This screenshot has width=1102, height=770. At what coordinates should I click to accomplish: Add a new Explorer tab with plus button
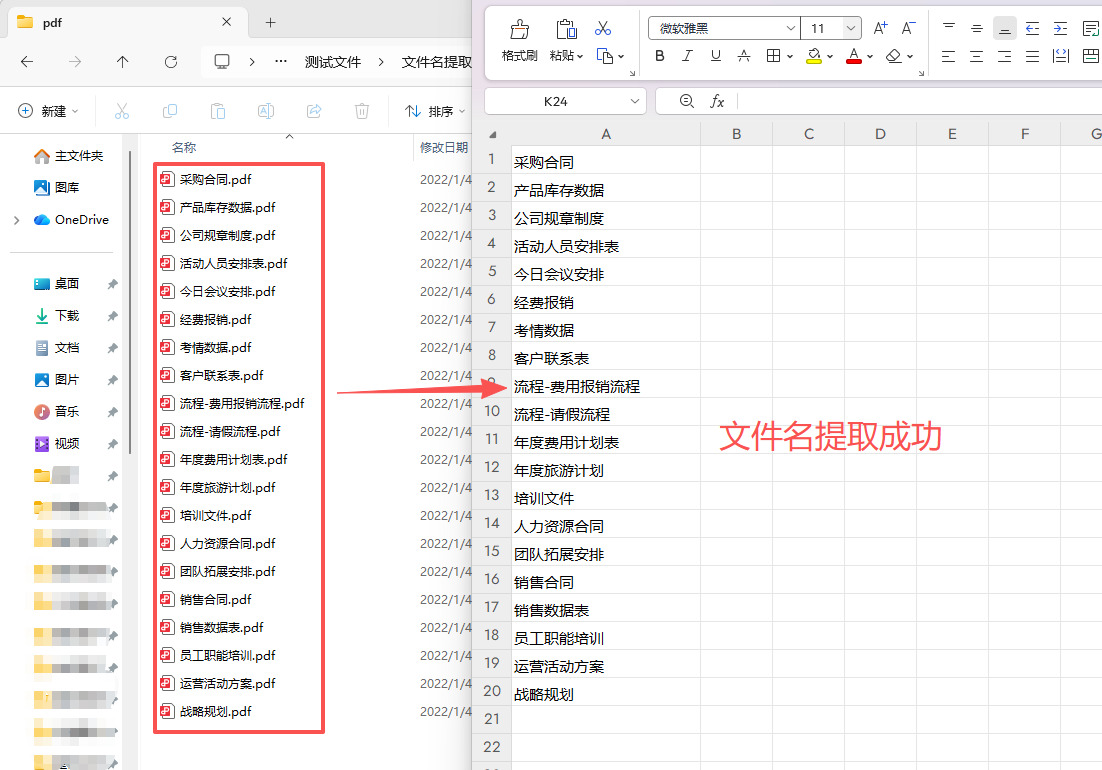click(271, 22)
